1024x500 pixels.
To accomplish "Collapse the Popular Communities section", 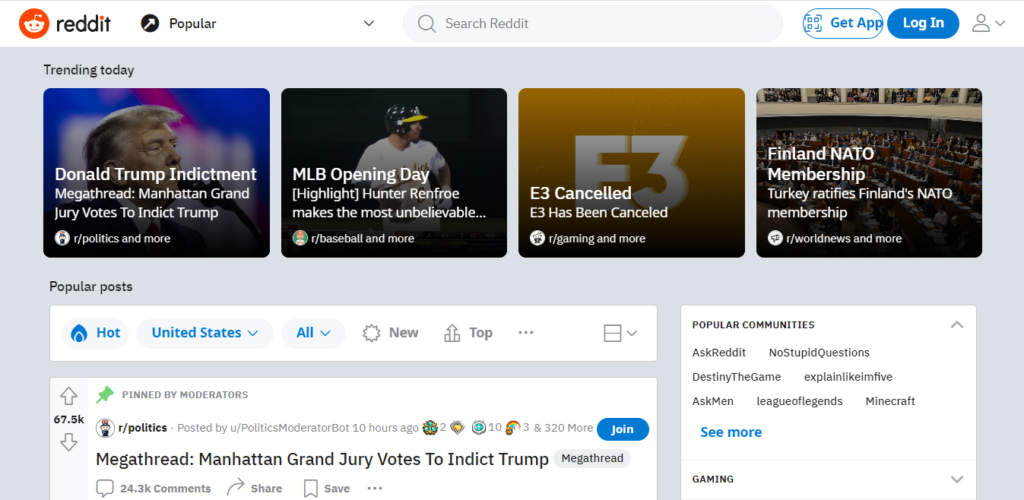I will click(957, 324).
